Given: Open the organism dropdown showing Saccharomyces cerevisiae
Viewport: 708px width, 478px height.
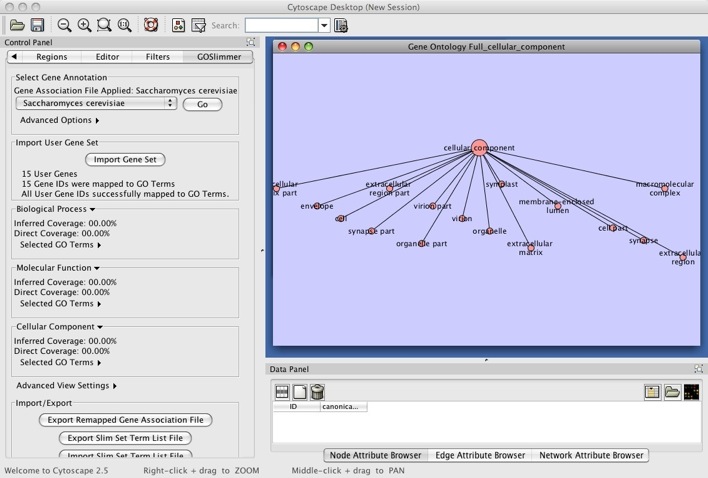Looking at the screenshot, I should (x=96, y=104).
